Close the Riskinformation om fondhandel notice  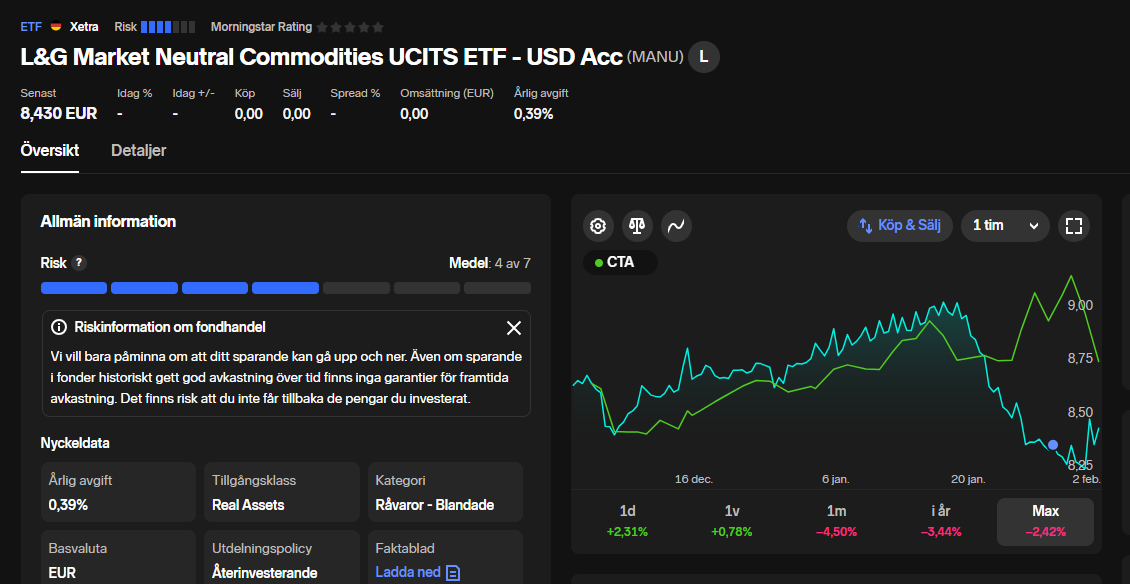point(514,328)
